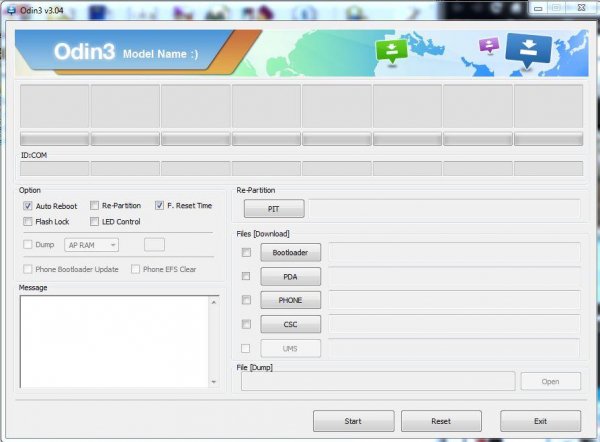Click the first progress bar slot
The width and height of the screenshot is (600, 442).
click(54, 139)
